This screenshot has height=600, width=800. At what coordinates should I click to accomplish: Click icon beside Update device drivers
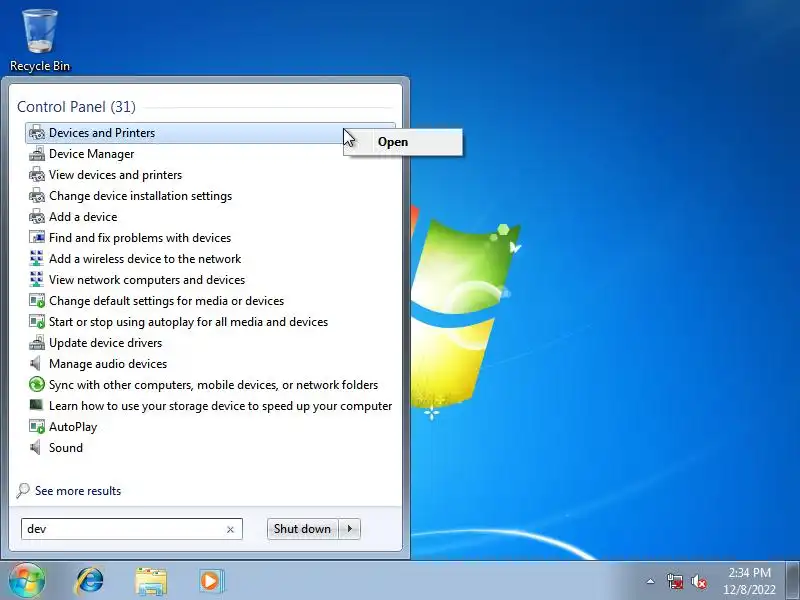coord(37,342)
